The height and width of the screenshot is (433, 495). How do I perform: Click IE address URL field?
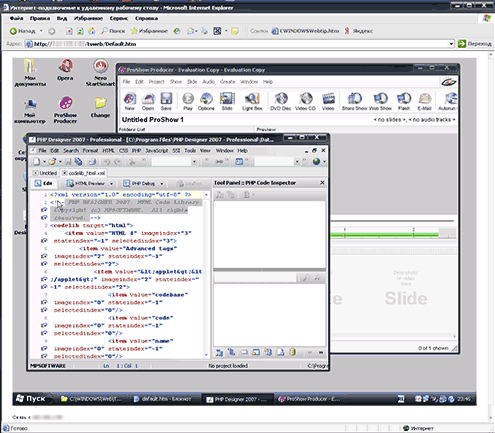237,44
